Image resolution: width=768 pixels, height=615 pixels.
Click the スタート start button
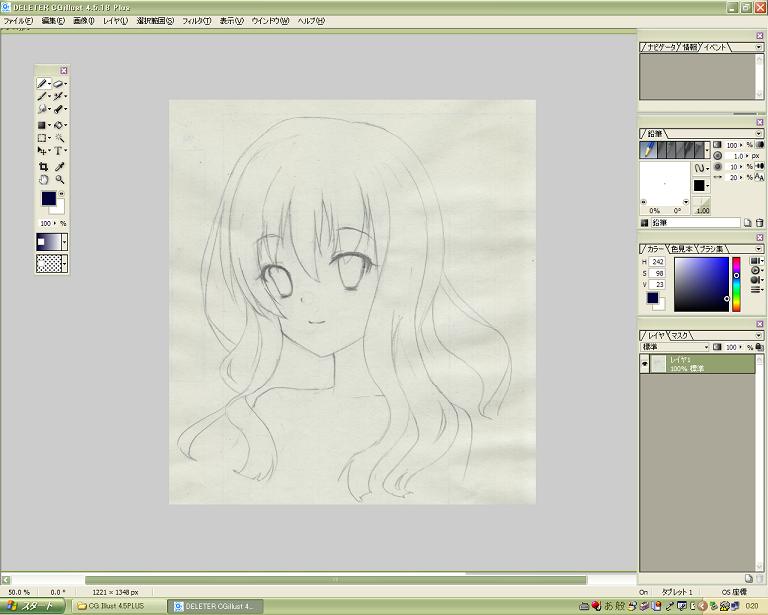click(32, 606)
